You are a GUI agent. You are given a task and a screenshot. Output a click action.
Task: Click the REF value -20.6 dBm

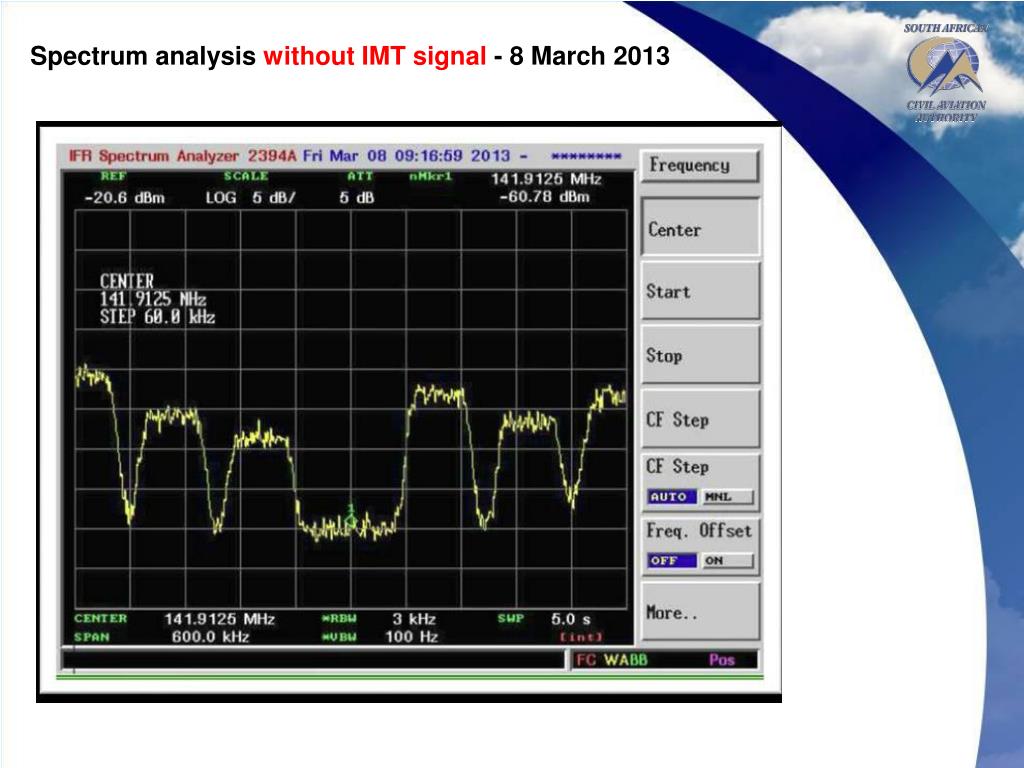pos(125,198)
